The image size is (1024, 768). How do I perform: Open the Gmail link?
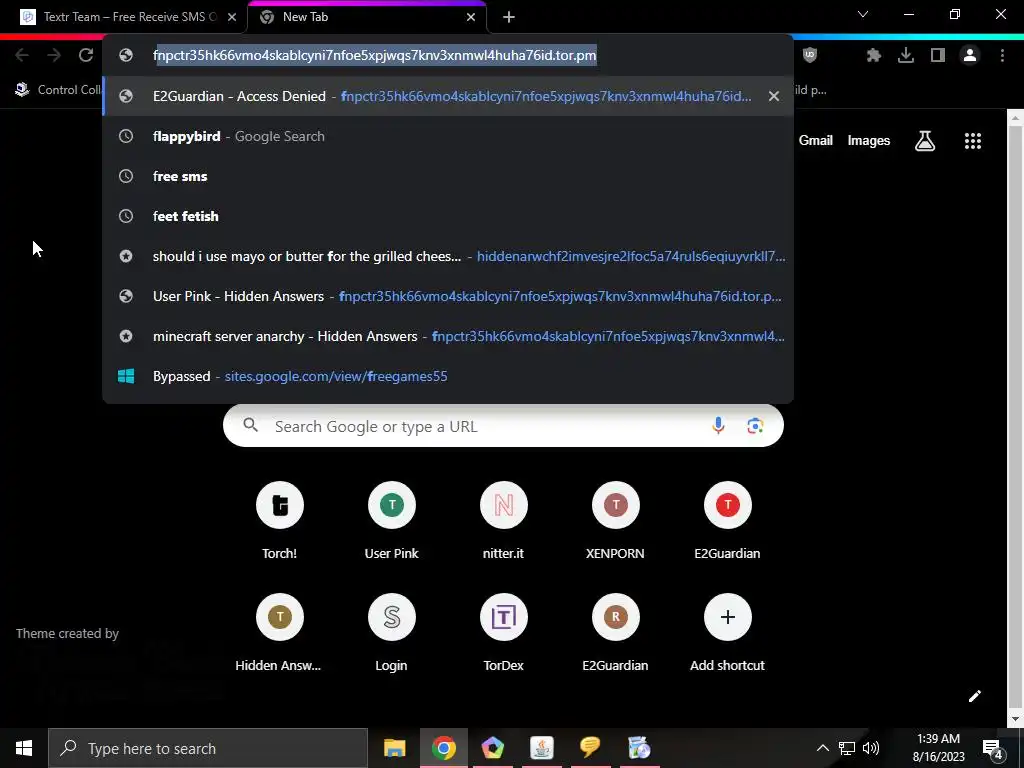click(x=816, y=140)
